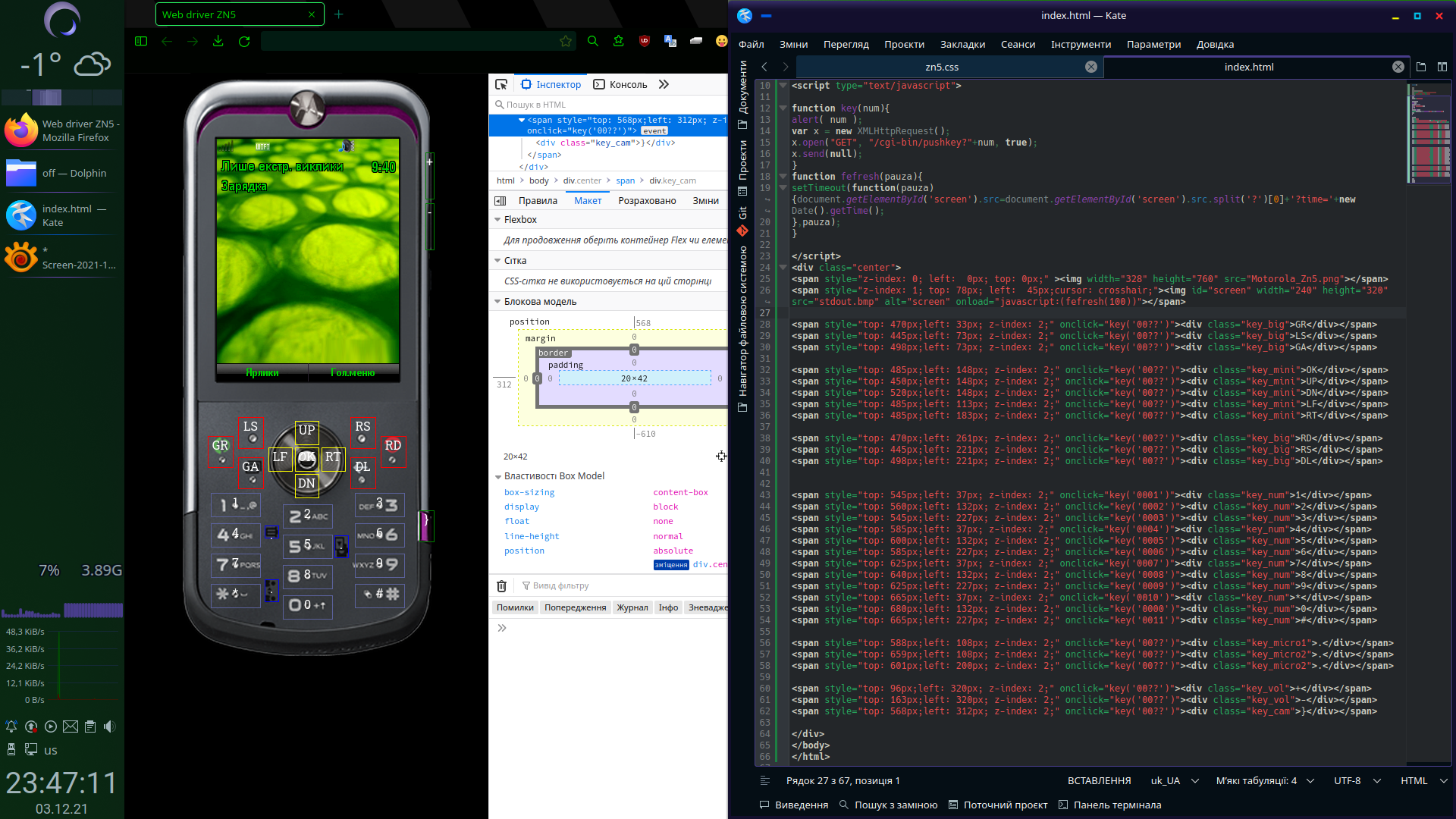Switch to the zn5.css tab in Kate

click(x=941, y=67)
